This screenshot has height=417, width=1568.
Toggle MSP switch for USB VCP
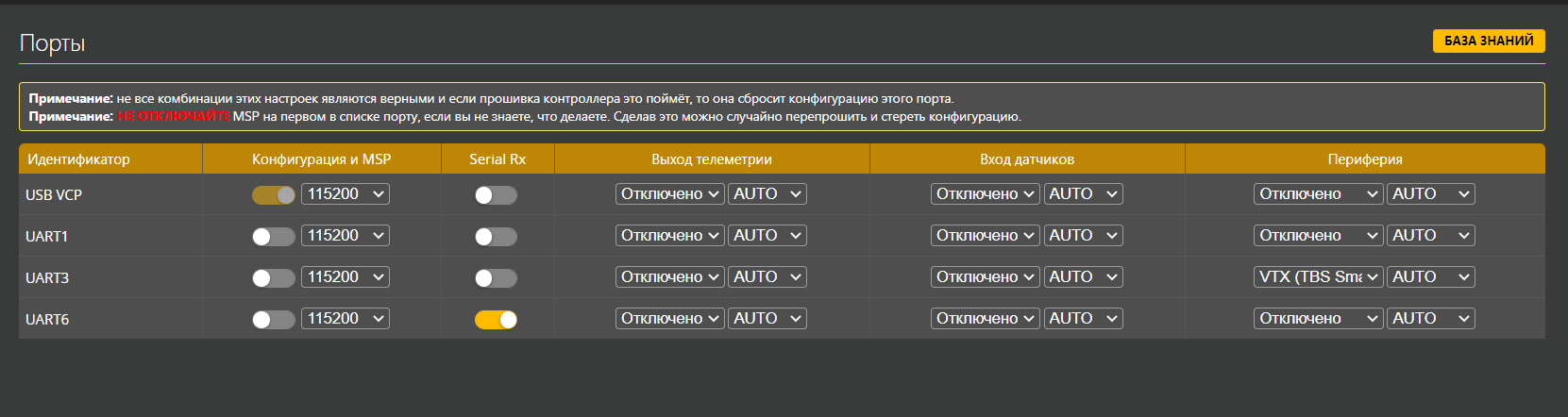tap(273, 195)
